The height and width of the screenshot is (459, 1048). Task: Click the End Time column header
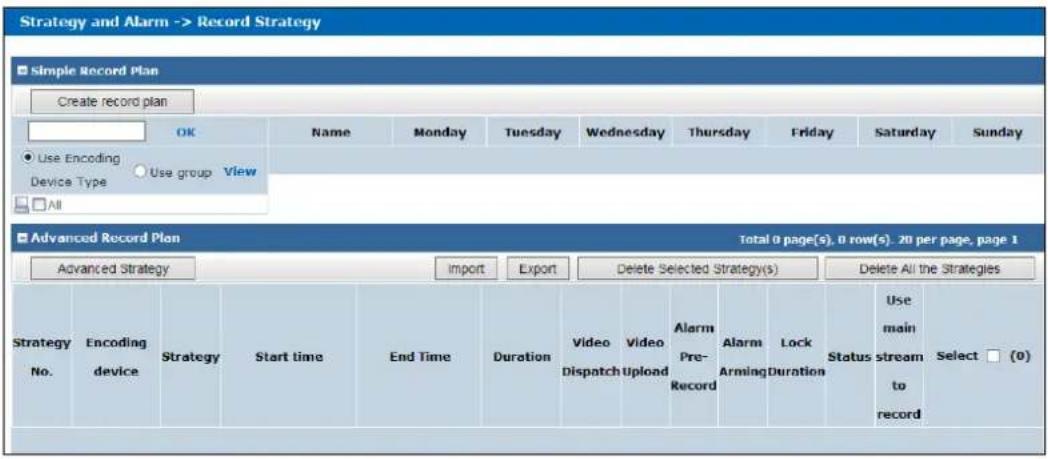pos(420,357)
